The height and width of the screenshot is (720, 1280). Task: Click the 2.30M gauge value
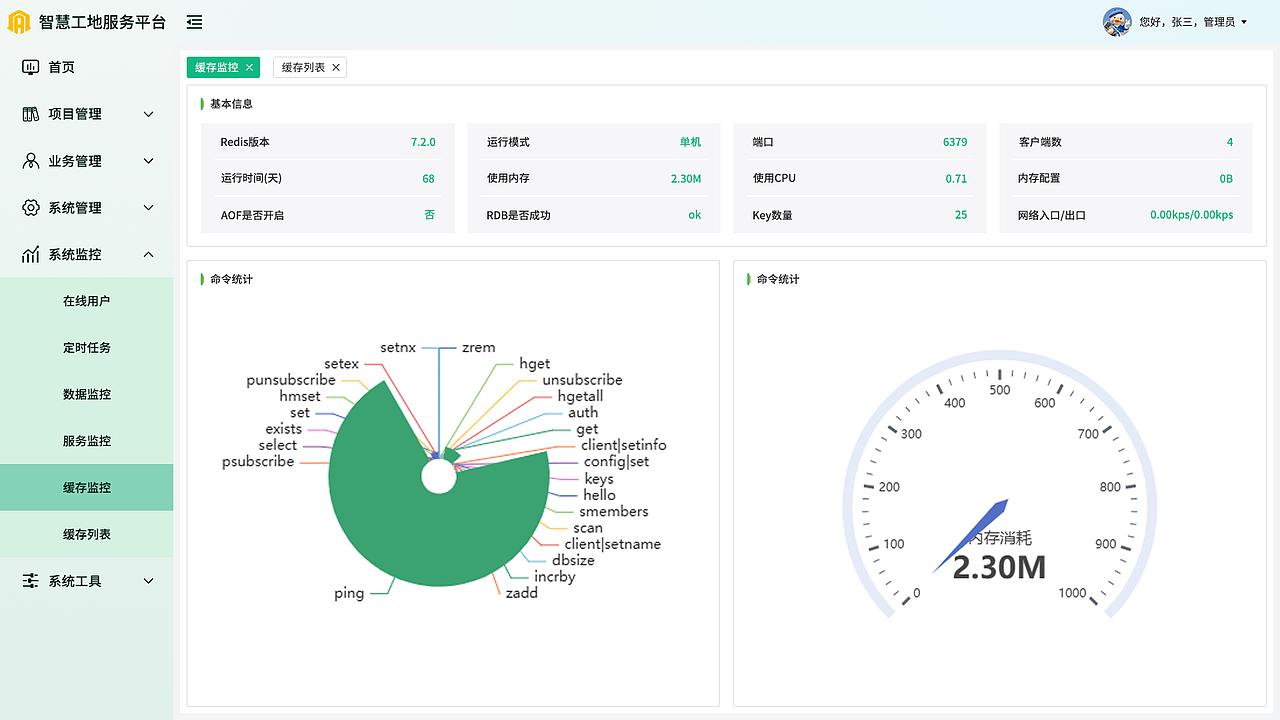(999, 567)
